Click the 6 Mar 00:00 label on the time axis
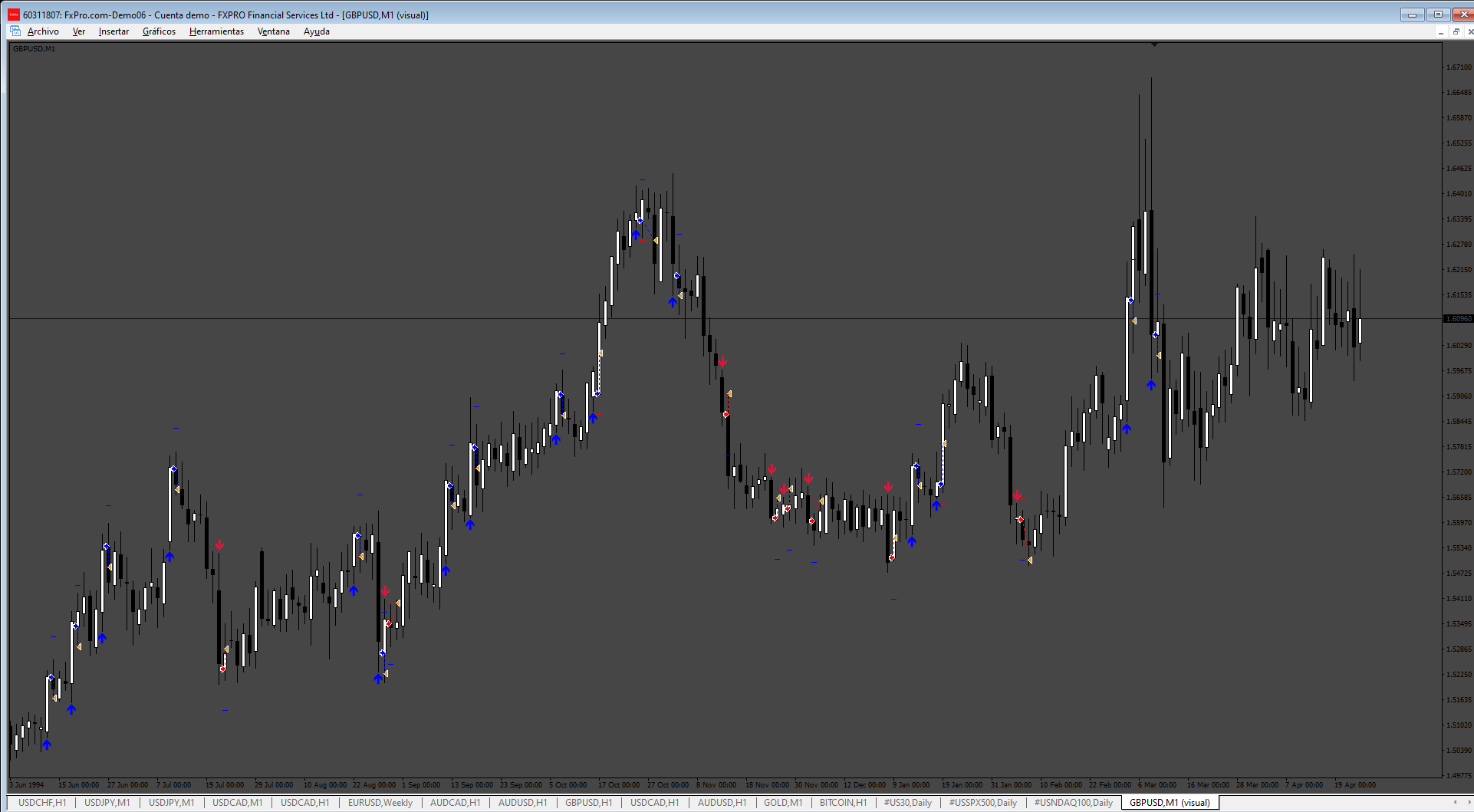1474x812 pixels. pos(1156,784)
